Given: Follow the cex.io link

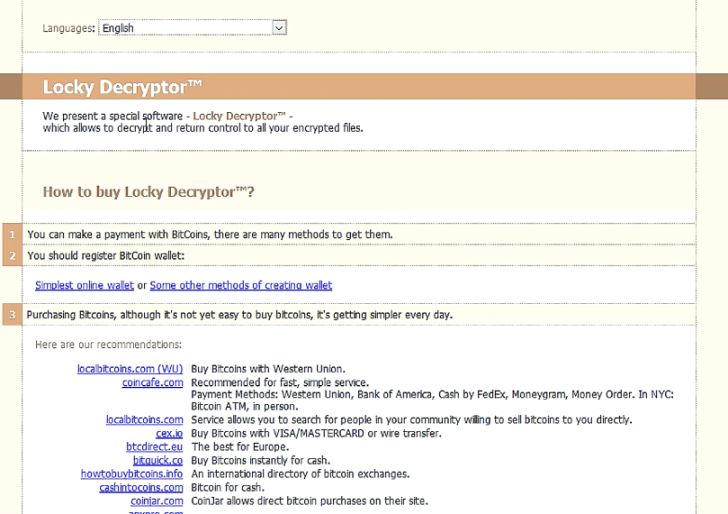Looking at the screenshot, I should (169, 433).
